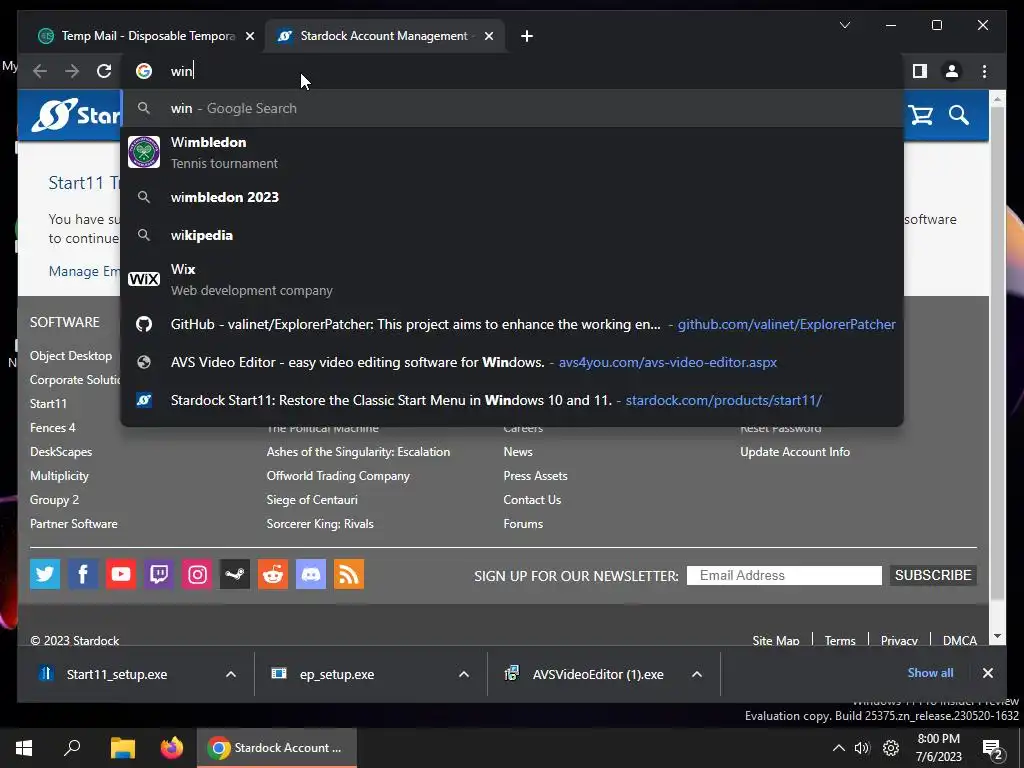The height and width of the screenshot is (768, 1024).
Task: Open the Fences 4 link
Action: click(52, 428)
